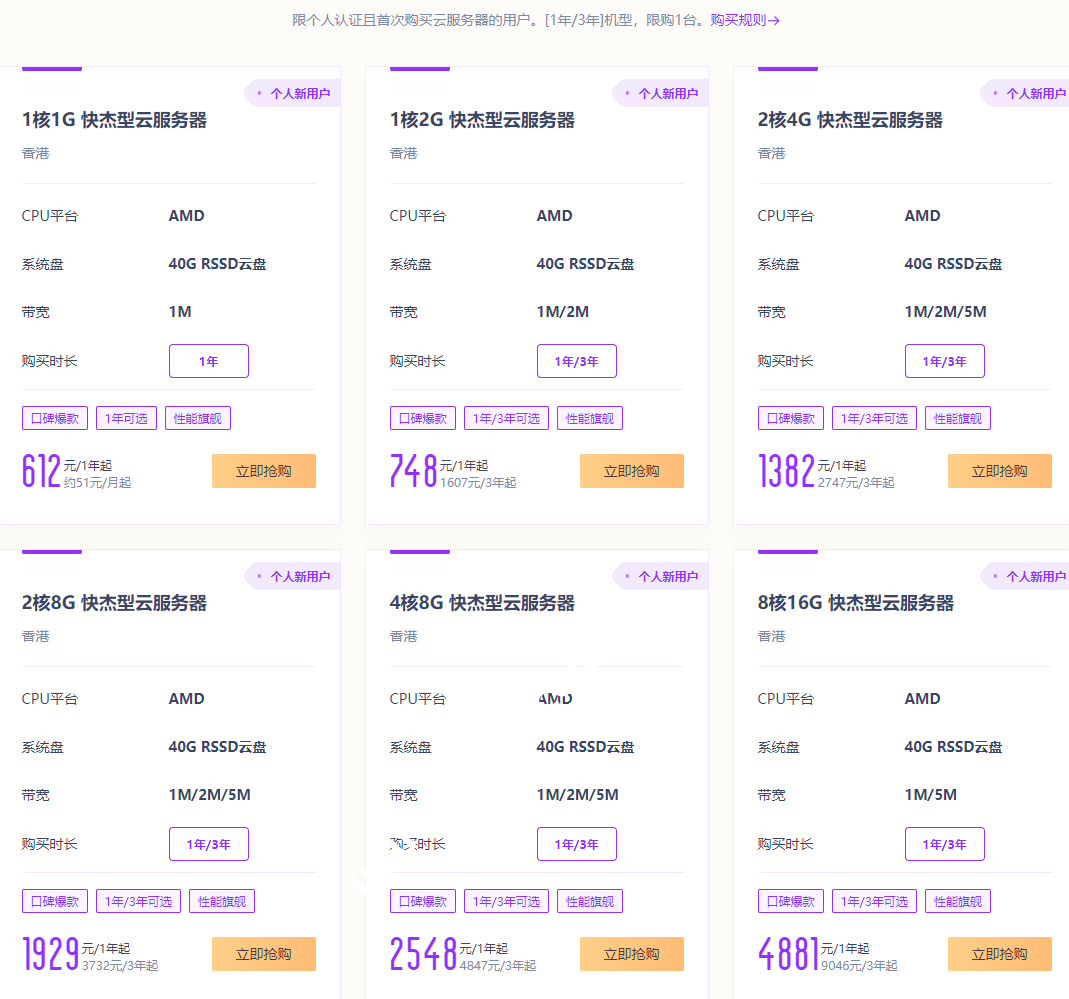Select 1年/3年 duration on 2核8G card
This screenshot has height=999, width=1069.
coord(209,844)
